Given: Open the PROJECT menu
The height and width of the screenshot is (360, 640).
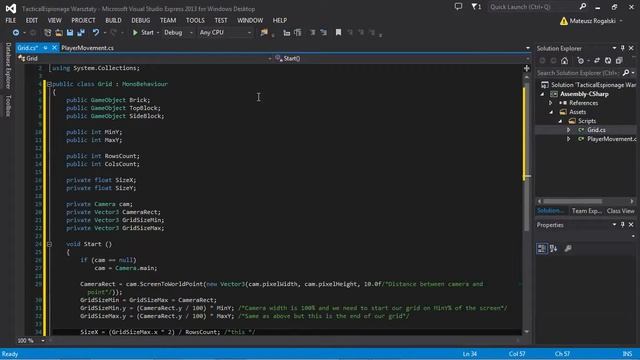Looking at the screenshot, I should [x=83, y=20].
